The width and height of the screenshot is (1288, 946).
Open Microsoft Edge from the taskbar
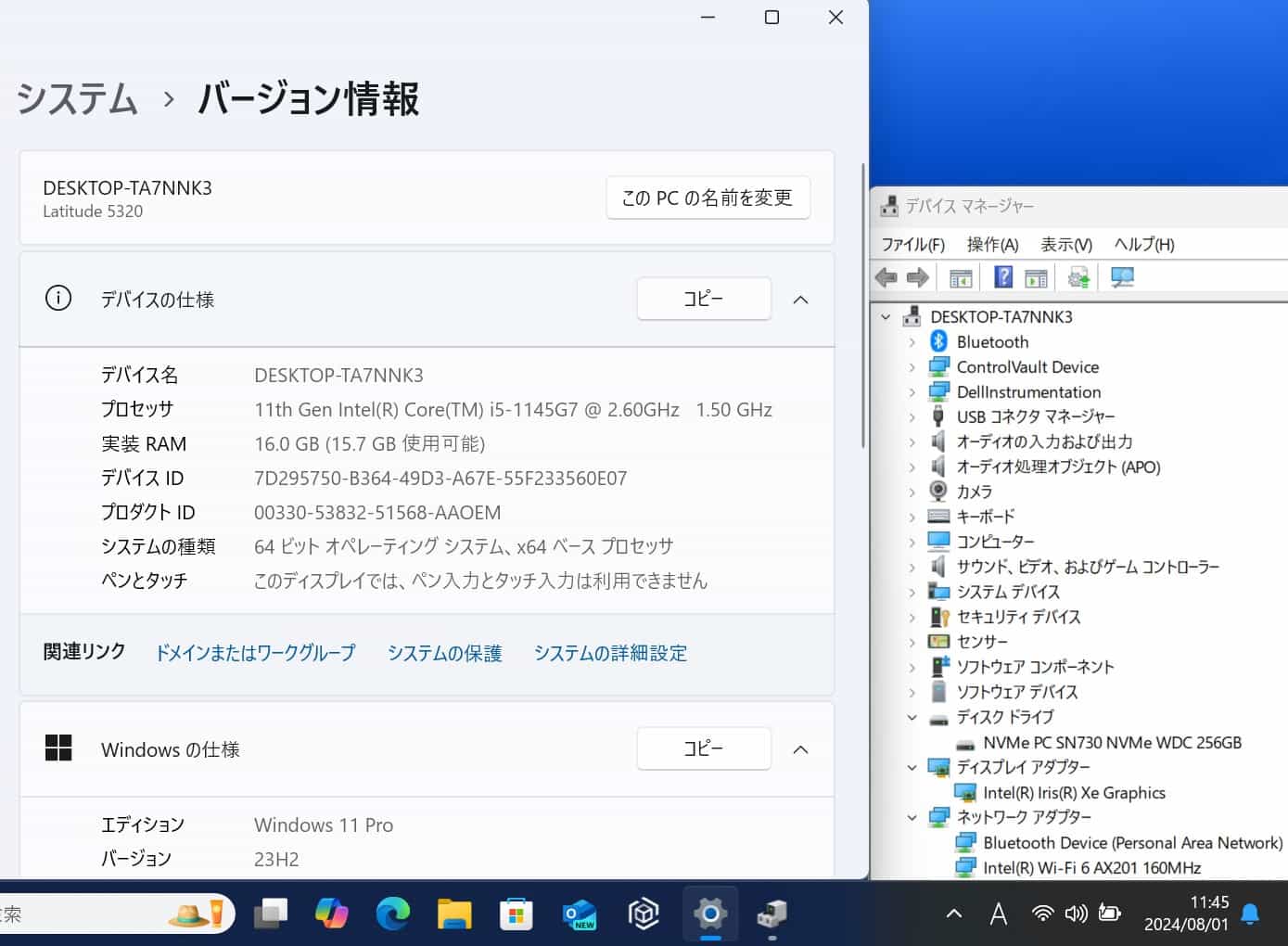[x=393, y=914]
